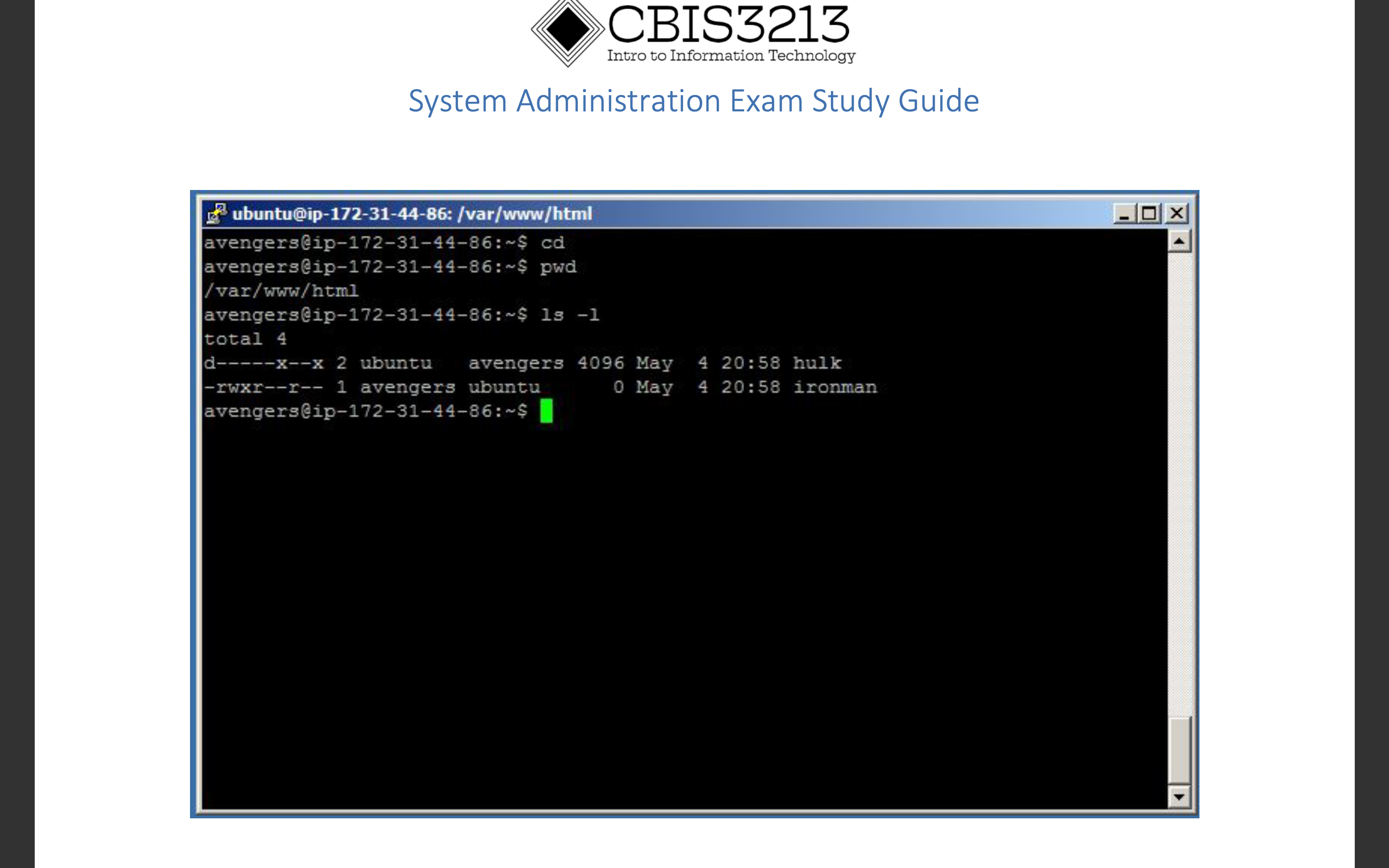This screenshot has height=868, width=1389.
Task: Select the hulk directory name
Action: point(817,362)
